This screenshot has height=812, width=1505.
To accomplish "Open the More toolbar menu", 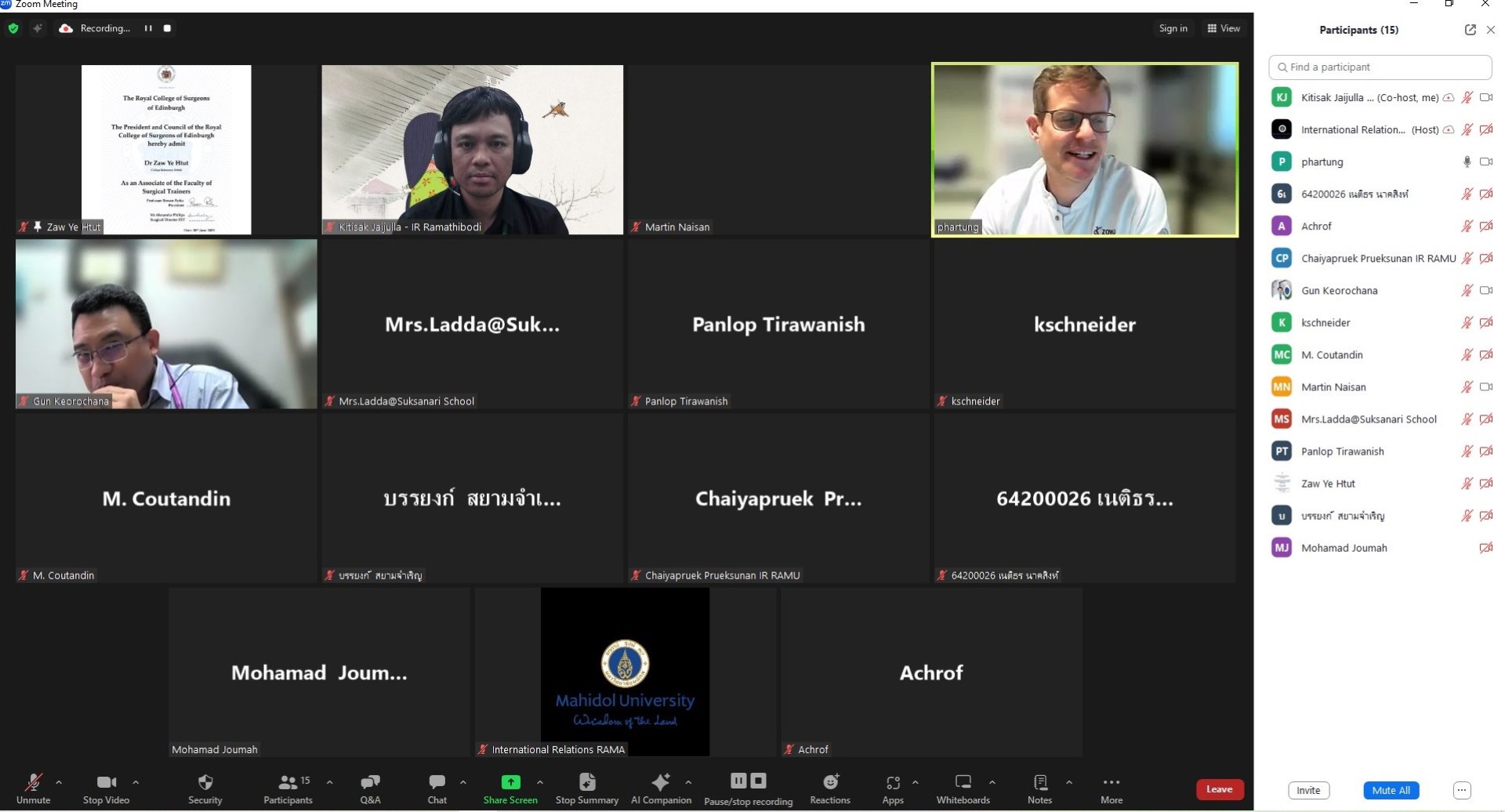I will coord(1112,788).
